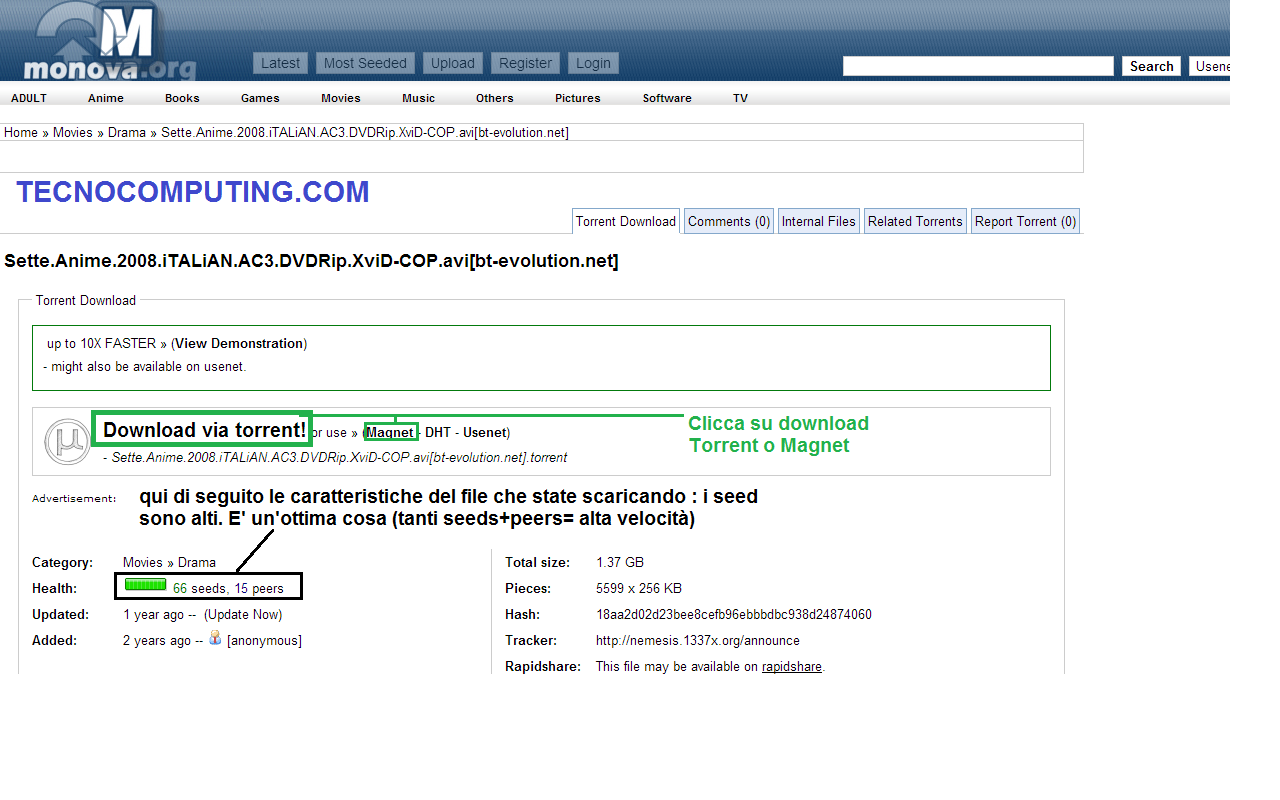The image size is (1280, 800).
Task: Click the Usenet button next to Search
Action: 1210,66
